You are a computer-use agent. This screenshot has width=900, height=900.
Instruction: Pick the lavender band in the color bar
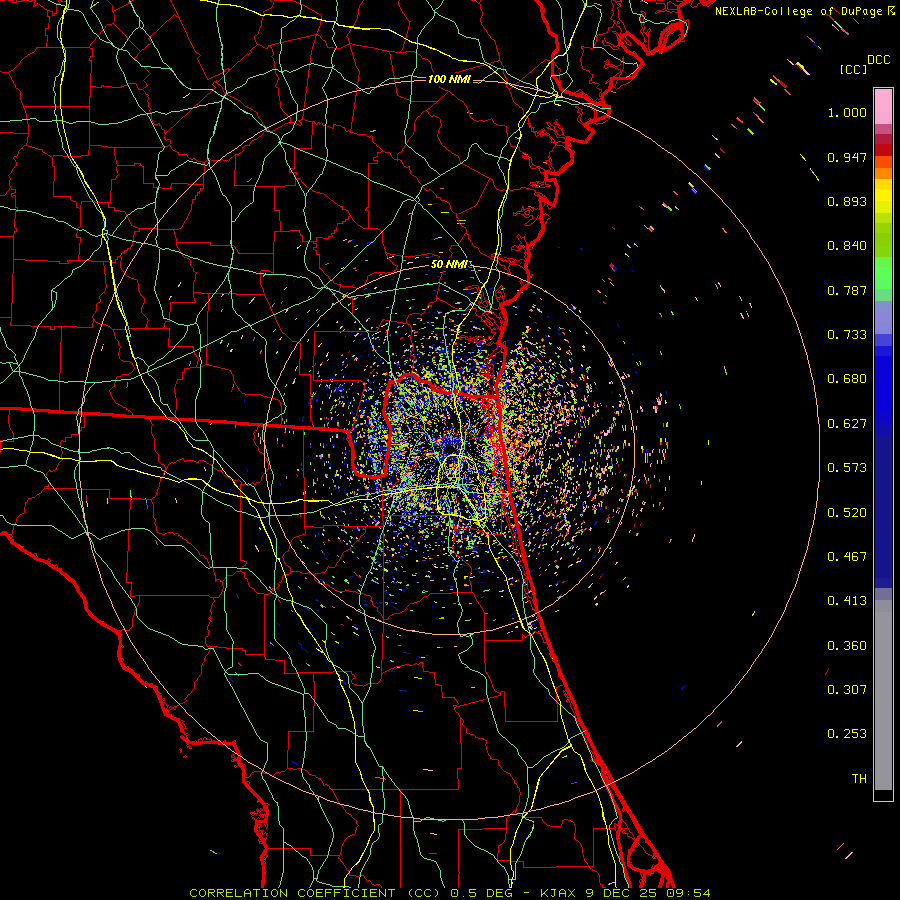click(x=883, y=317)
